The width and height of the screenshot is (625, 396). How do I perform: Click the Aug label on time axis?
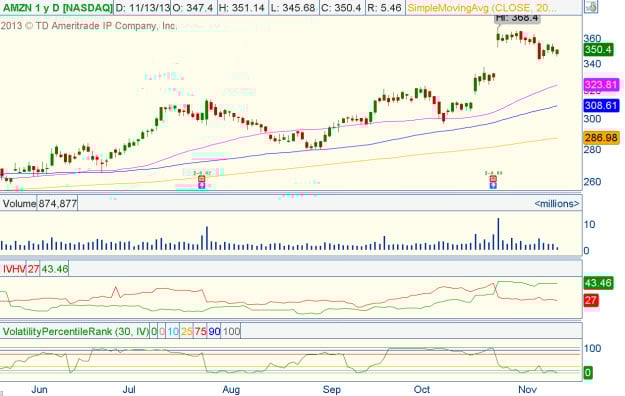point(231,389)
